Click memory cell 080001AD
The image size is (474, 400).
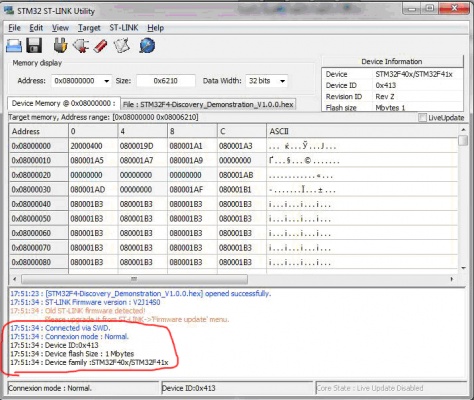tap(93, 190)
